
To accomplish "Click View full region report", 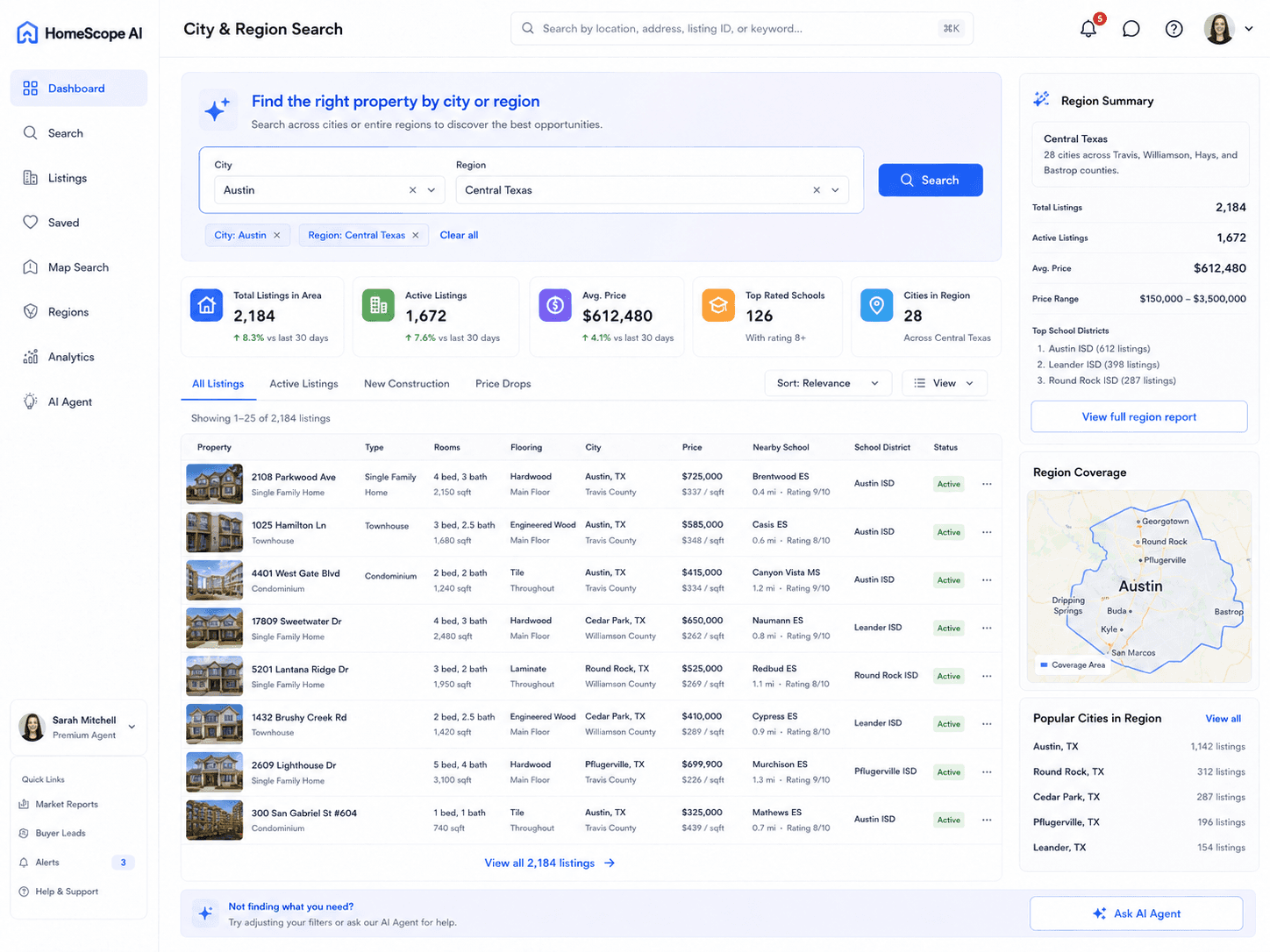I will coord(1138,416).
